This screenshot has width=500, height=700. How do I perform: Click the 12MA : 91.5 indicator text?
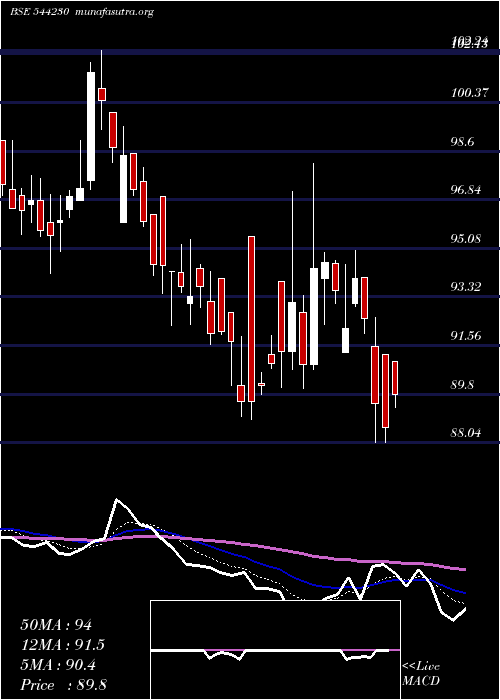(x=63, y=645)
